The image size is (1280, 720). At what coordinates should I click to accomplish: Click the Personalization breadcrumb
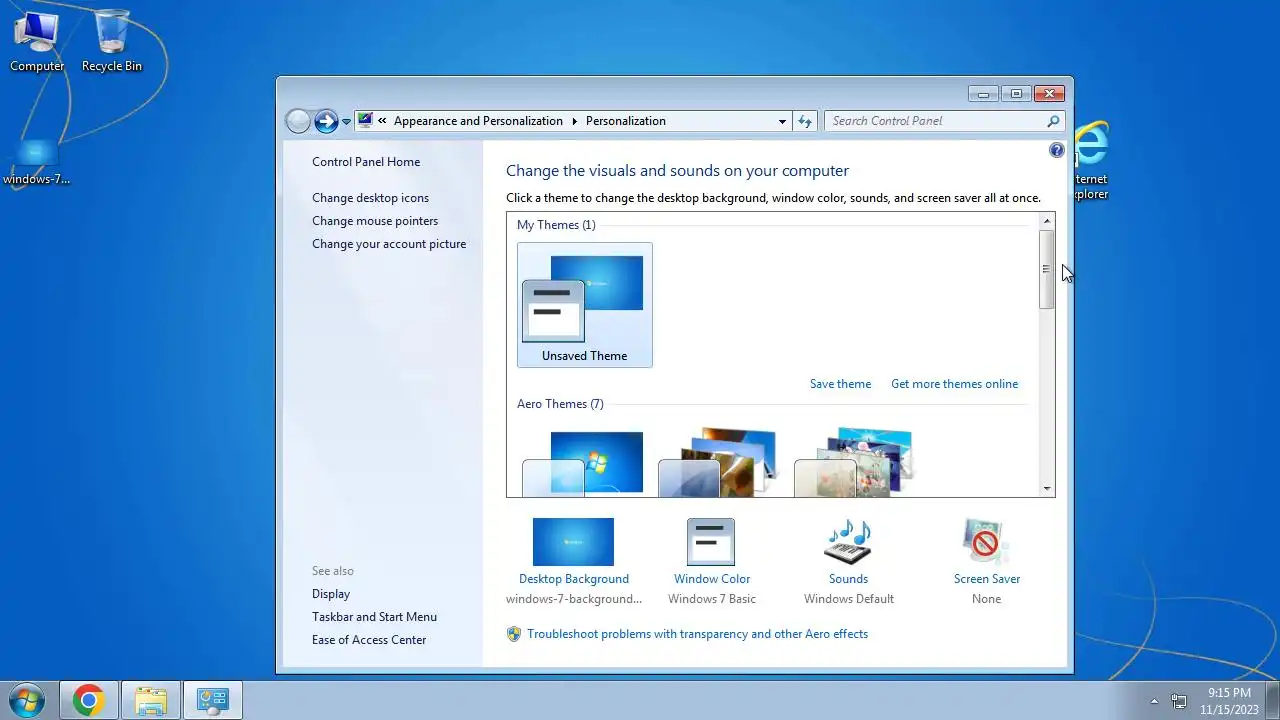tap(626, 121)
